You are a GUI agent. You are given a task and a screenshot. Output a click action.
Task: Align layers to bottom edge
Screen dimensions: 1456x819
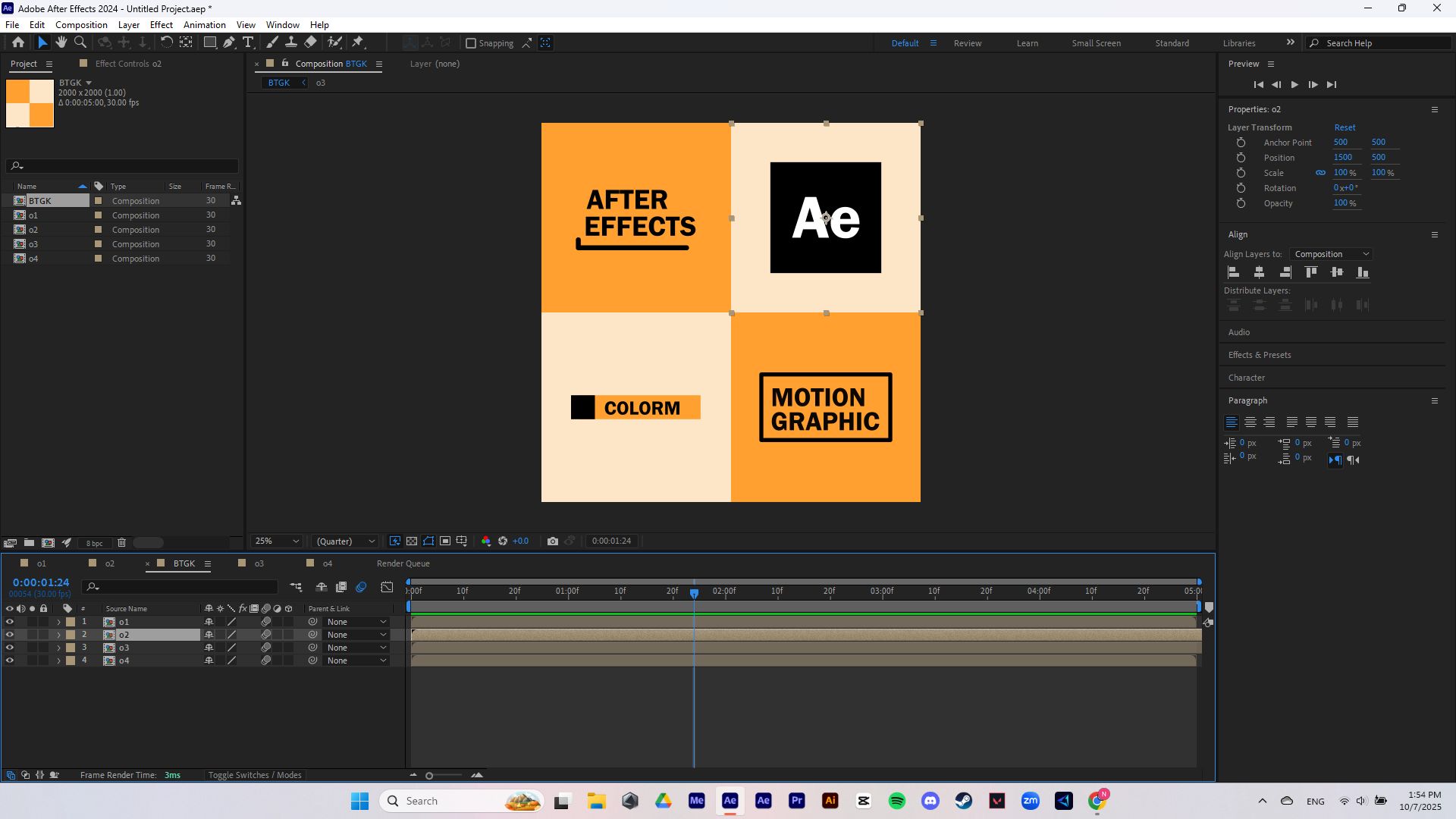(x=1363, y=272)
